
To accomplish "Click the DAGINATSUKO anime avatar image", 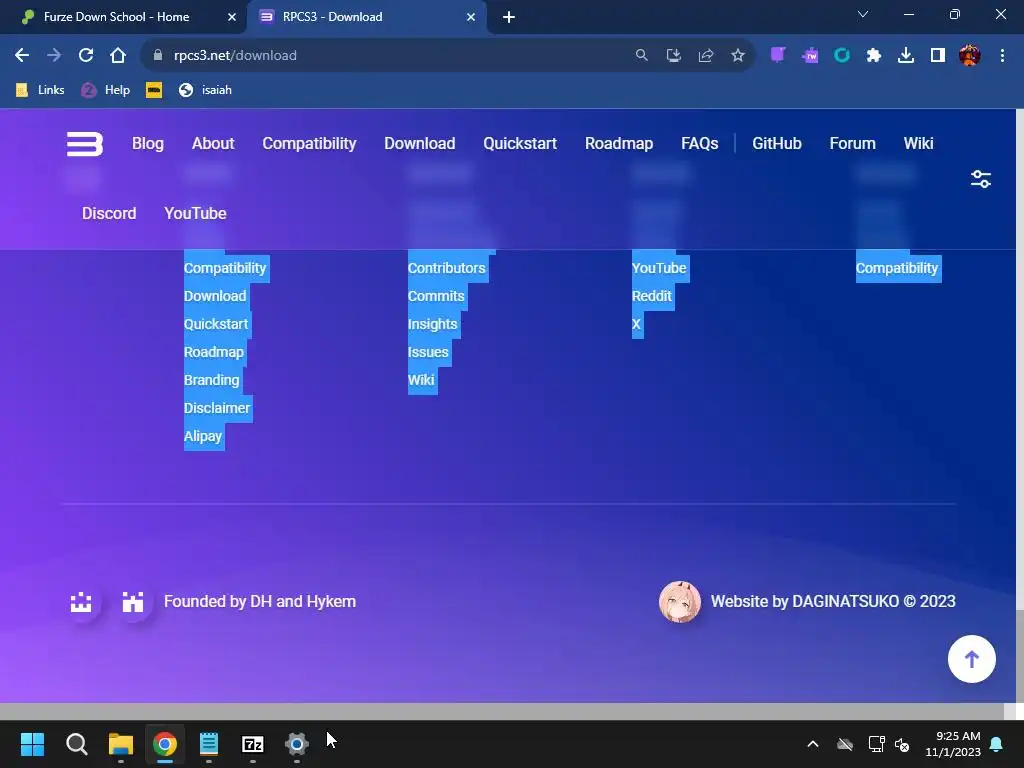I will (x=680, y=601).
